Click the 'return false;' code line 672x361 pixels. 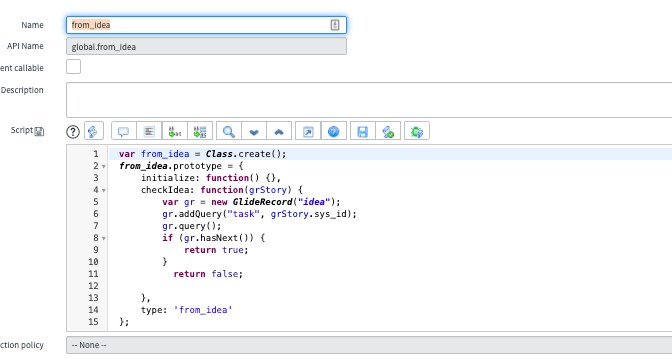click(208, 274)
